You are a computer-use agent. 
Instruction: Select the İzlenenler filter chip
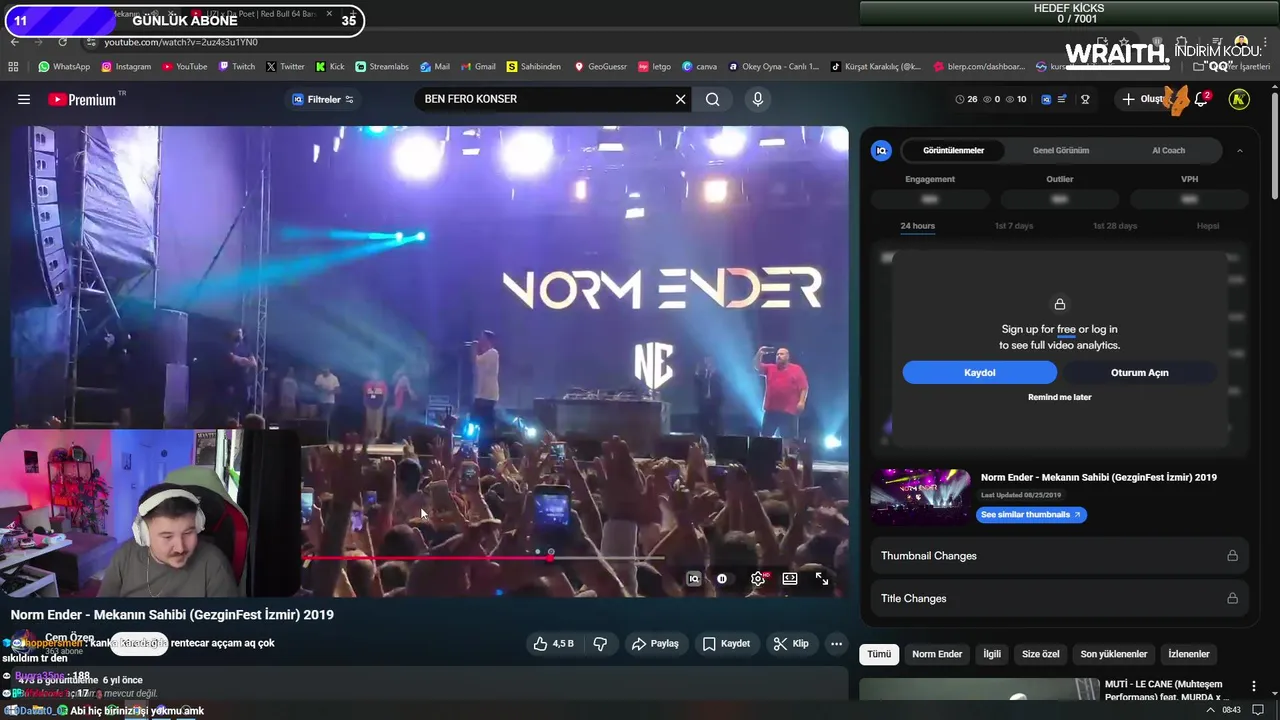click(x=1189, y=654)
